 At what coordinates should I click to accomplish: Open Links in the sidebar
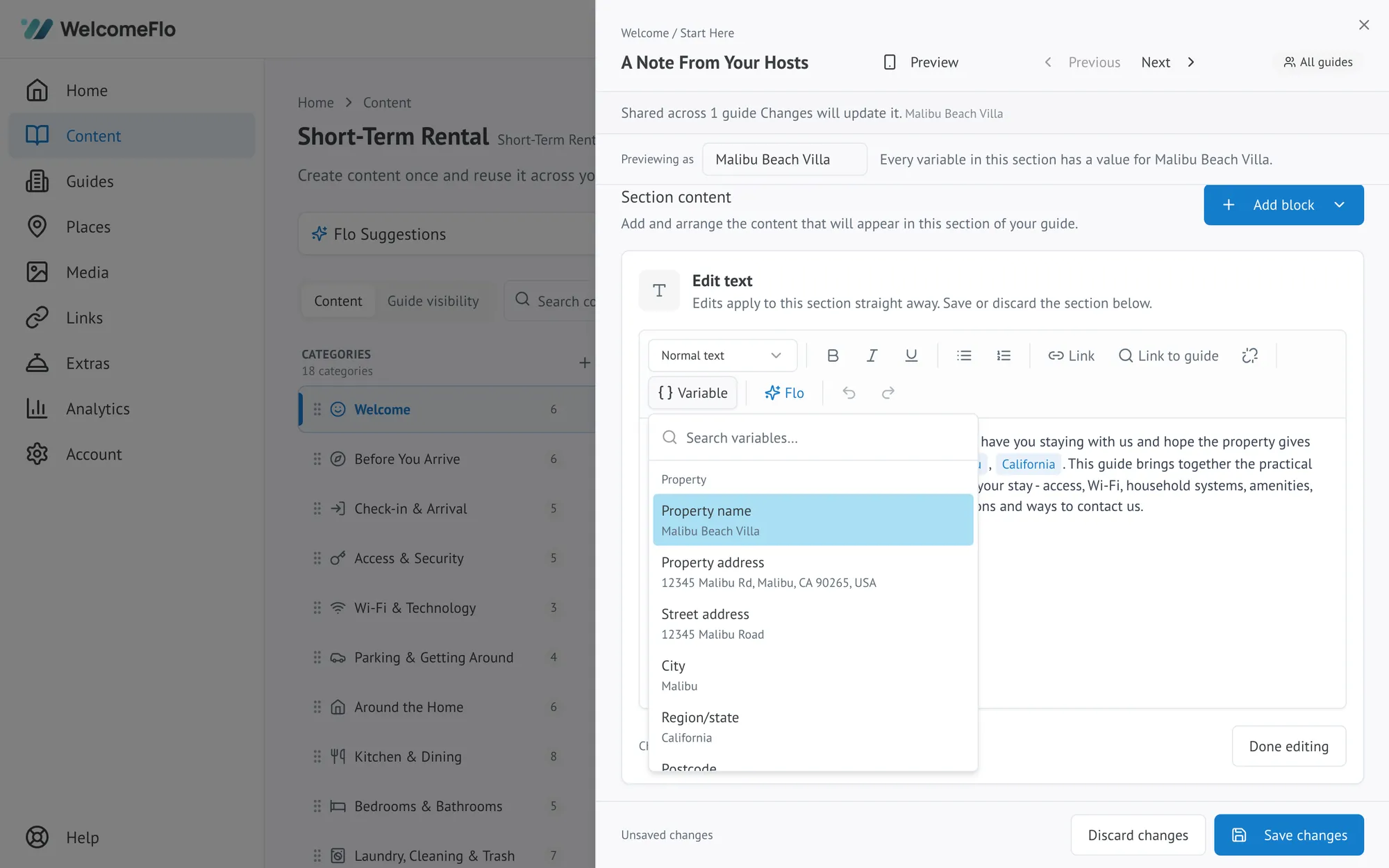(132, 318)
